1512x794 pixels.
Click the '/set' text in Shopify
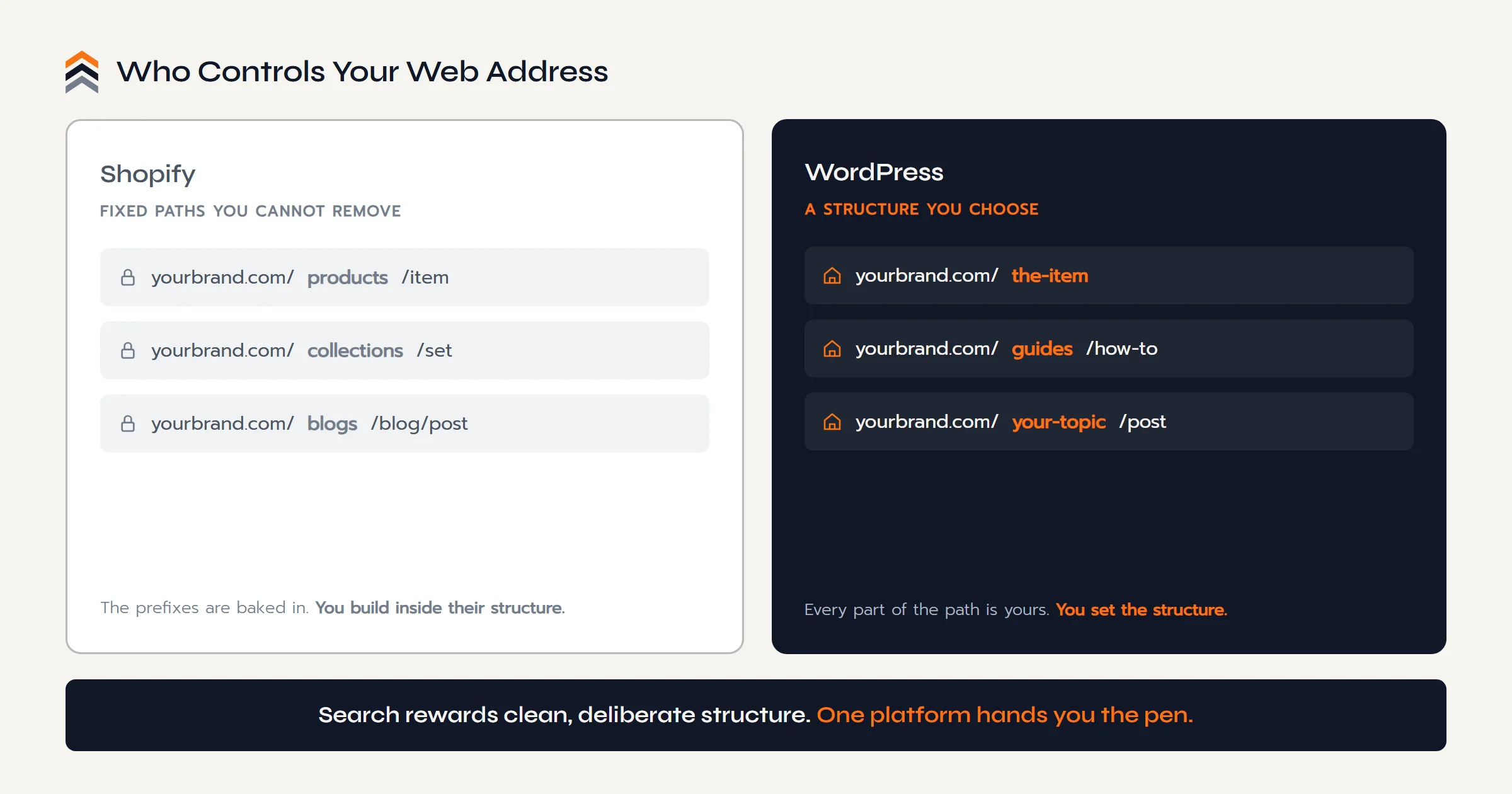[x=434, y=350]
